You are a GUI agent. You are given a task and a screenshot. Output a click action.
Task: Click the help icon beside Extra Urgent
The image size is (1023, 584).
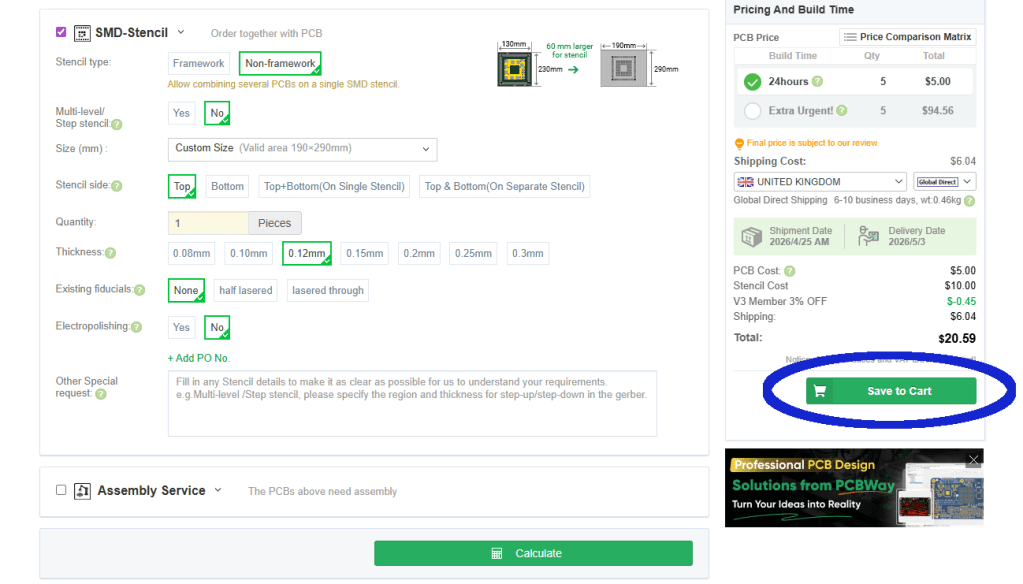pyautogui.click(x=841, y=111)
